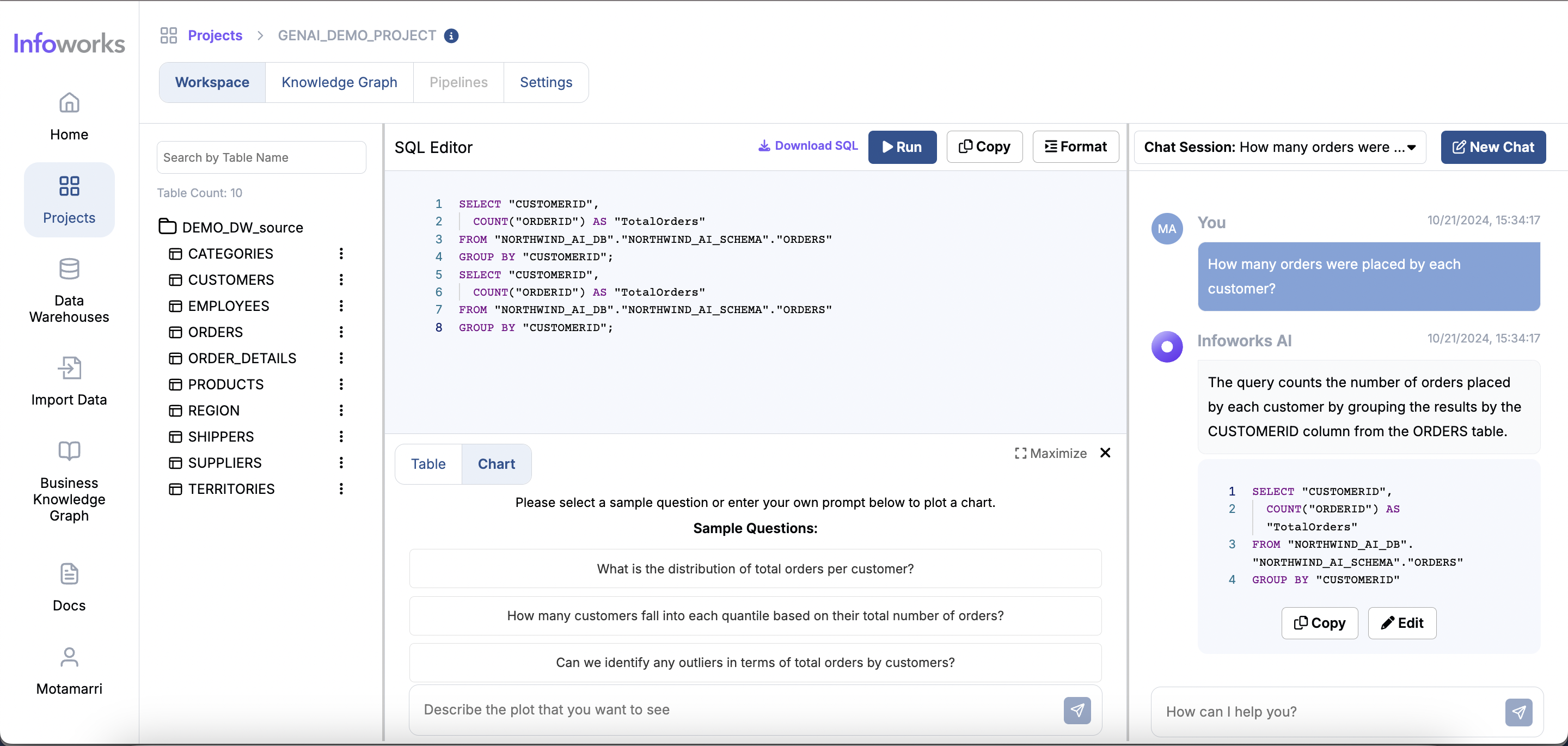
Task: Open Data Warehouses database icon
Action: coord(69,268)
